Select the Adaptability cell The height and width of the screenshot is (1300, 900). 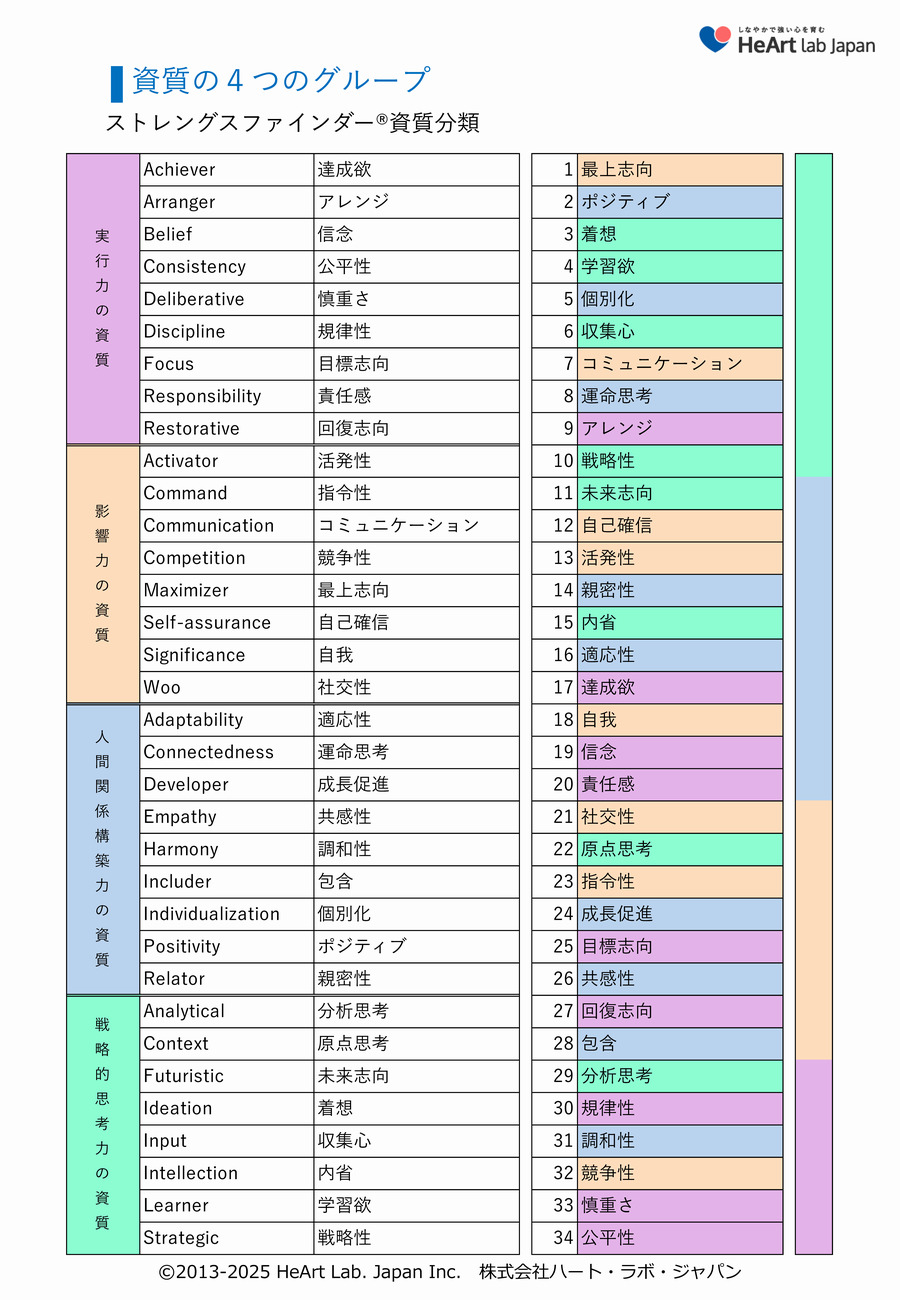pyautogui.click(x=227, y=720)
